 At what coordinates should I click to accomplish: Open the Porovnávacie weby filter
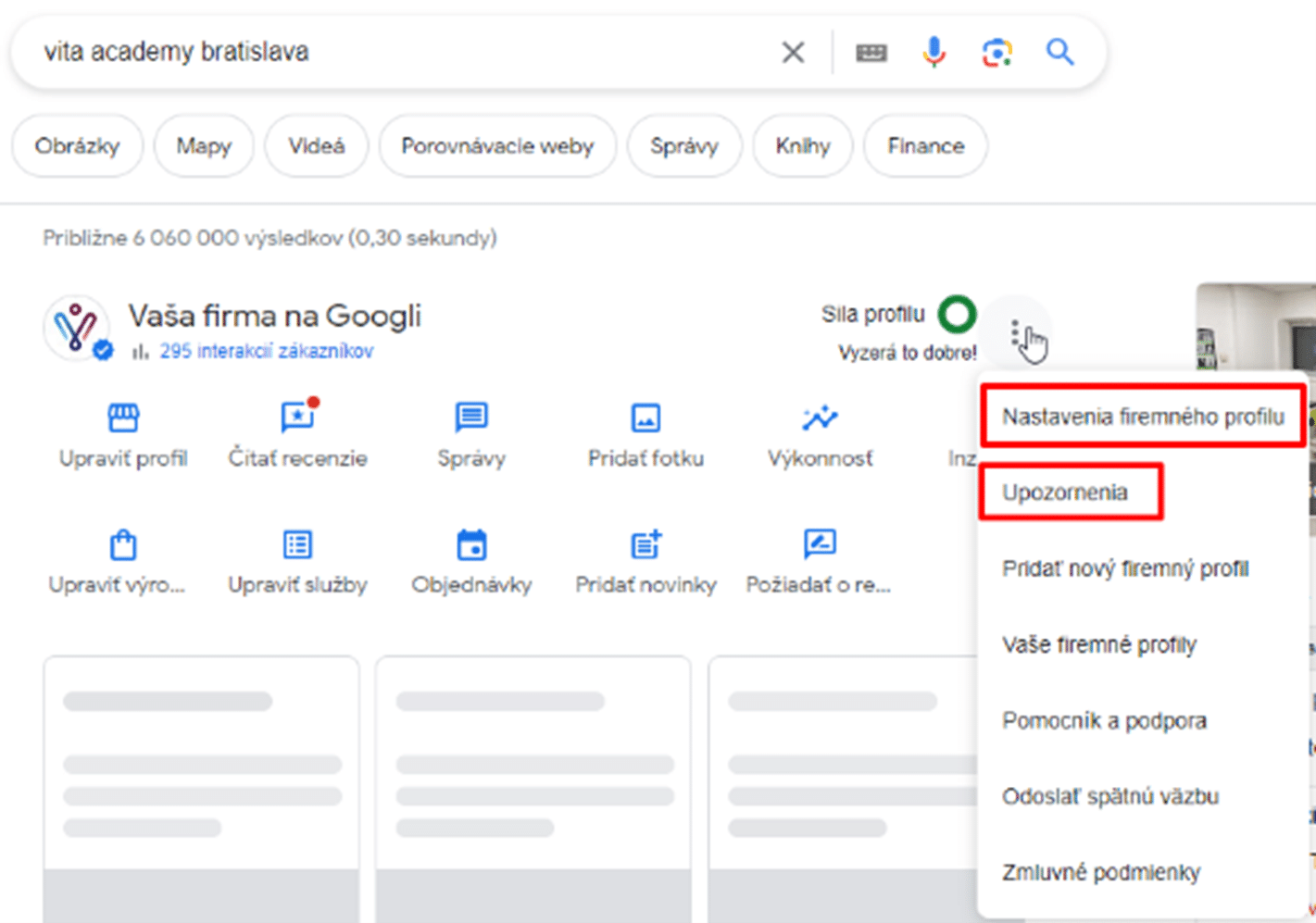pos(497,145)
